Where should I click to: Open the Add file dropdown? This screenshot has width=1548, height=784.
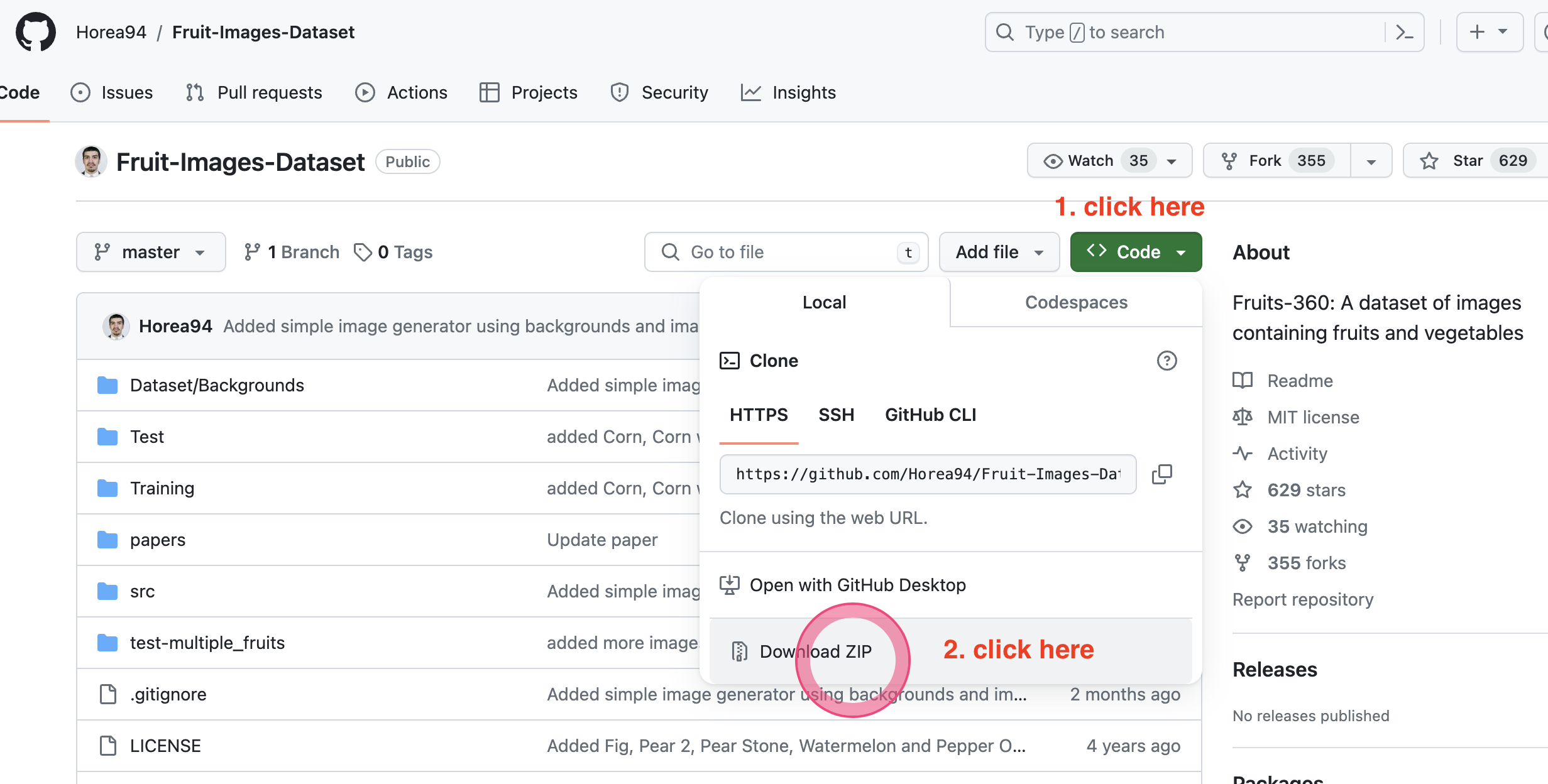tap(999, 252)
